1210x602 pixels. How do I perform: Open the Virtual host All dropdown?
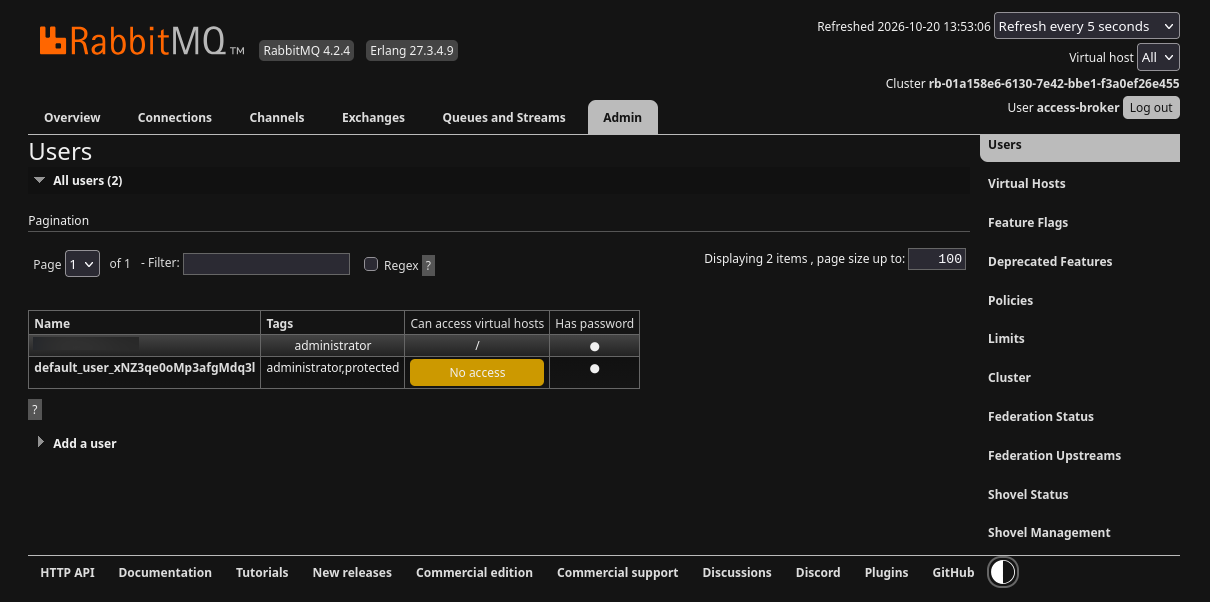[1159, 57]
